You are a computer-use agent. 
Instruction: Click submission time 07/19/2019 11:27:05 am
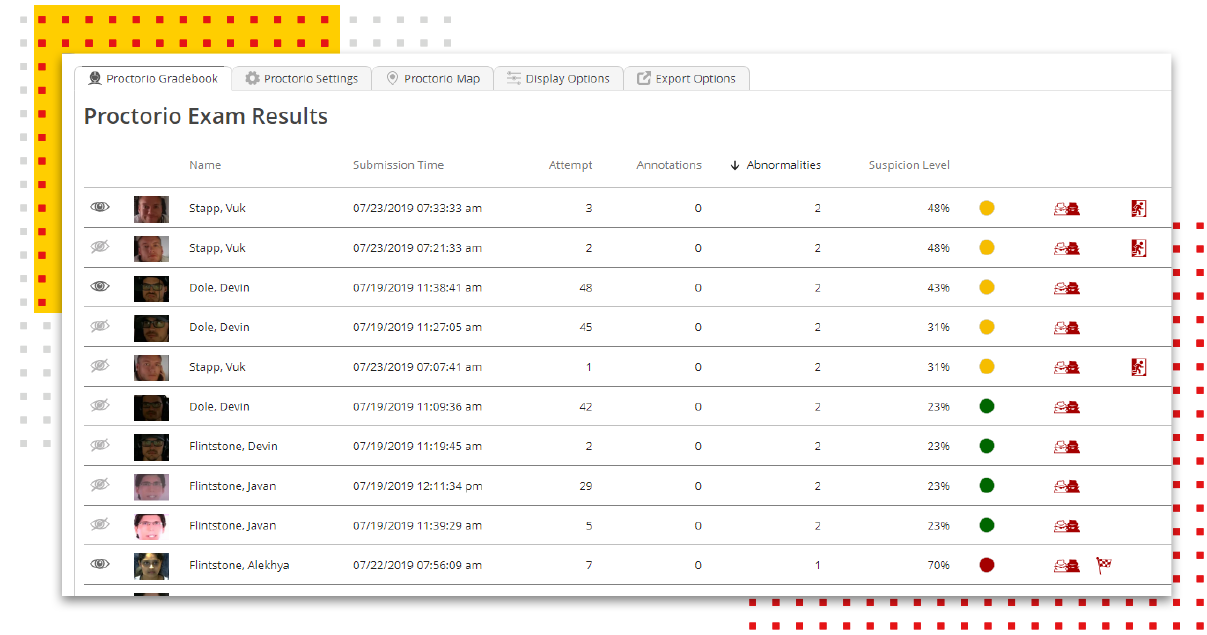(x=417, y=327)
